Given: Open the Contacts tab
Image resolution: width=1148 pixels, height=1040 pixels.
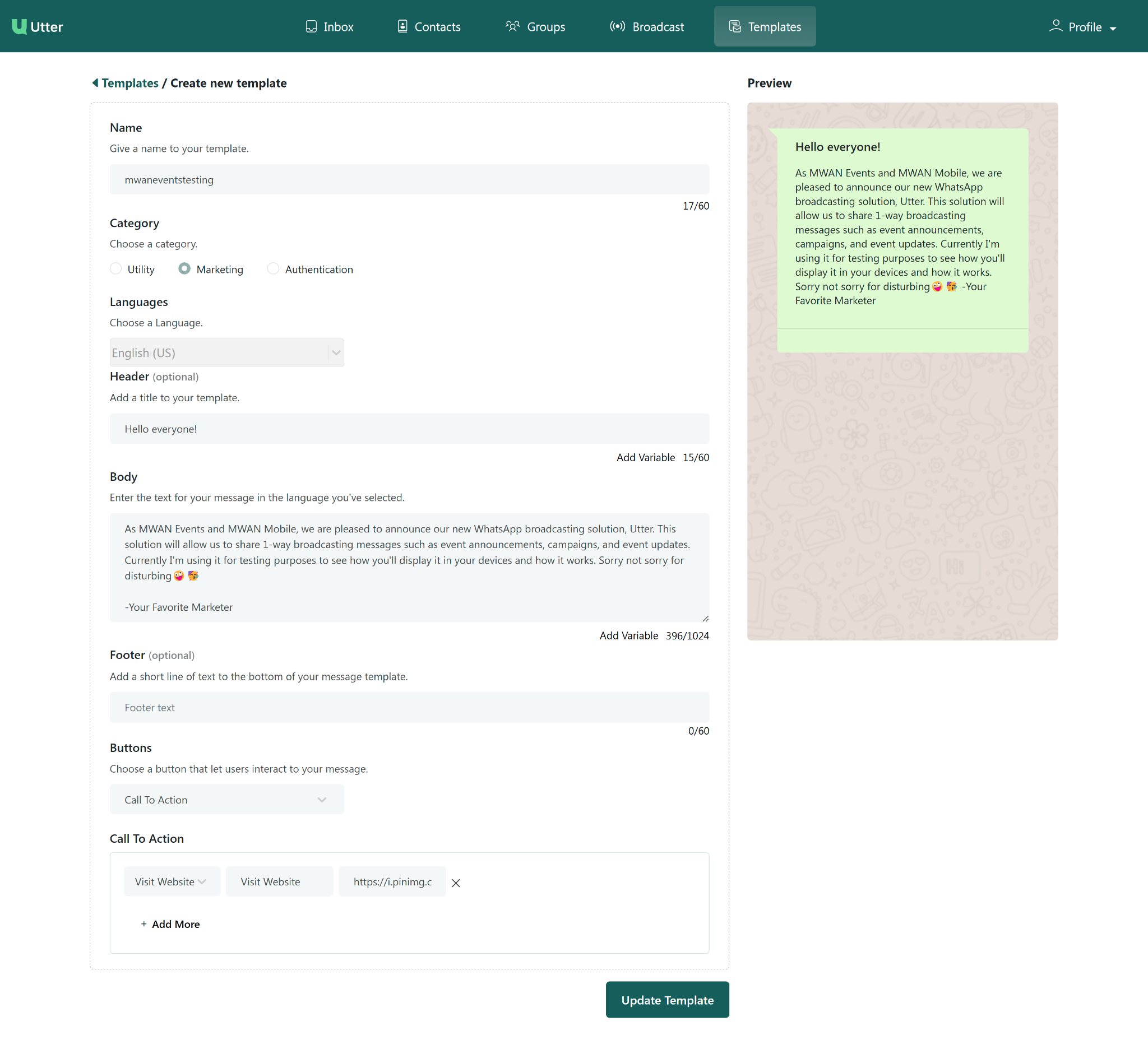Looking at the screenshot, I should click(x=429, y=27).
